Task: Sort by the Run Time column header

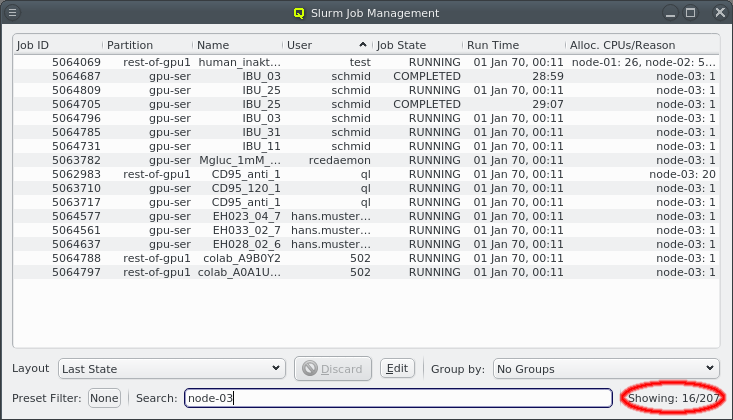Action: 514,45
